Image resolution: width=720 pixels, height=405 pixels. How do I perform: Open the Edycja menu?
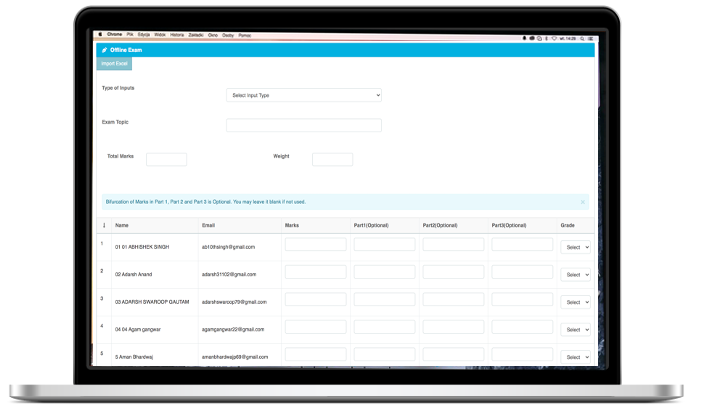(x=144, y=35)
